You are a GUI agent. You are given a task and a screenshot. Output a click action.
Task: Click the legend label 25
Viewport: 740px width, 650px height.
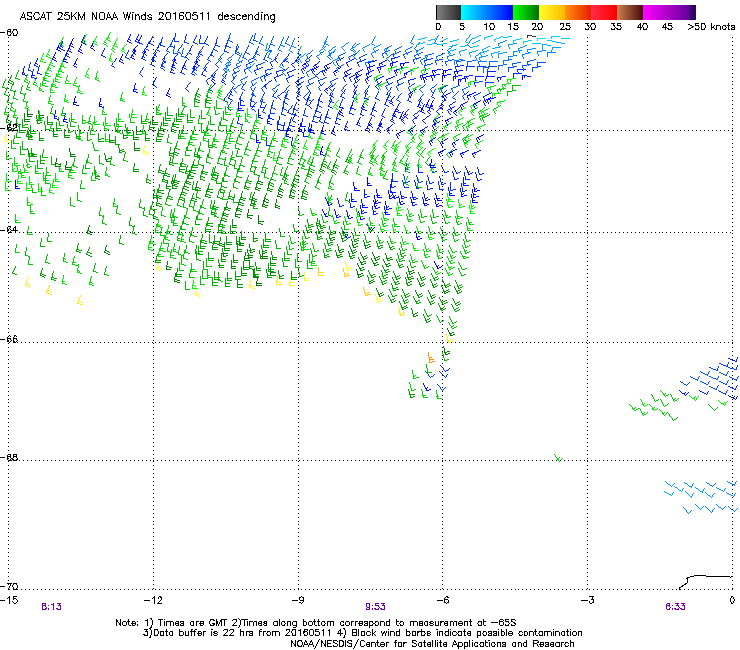[565, 27]
